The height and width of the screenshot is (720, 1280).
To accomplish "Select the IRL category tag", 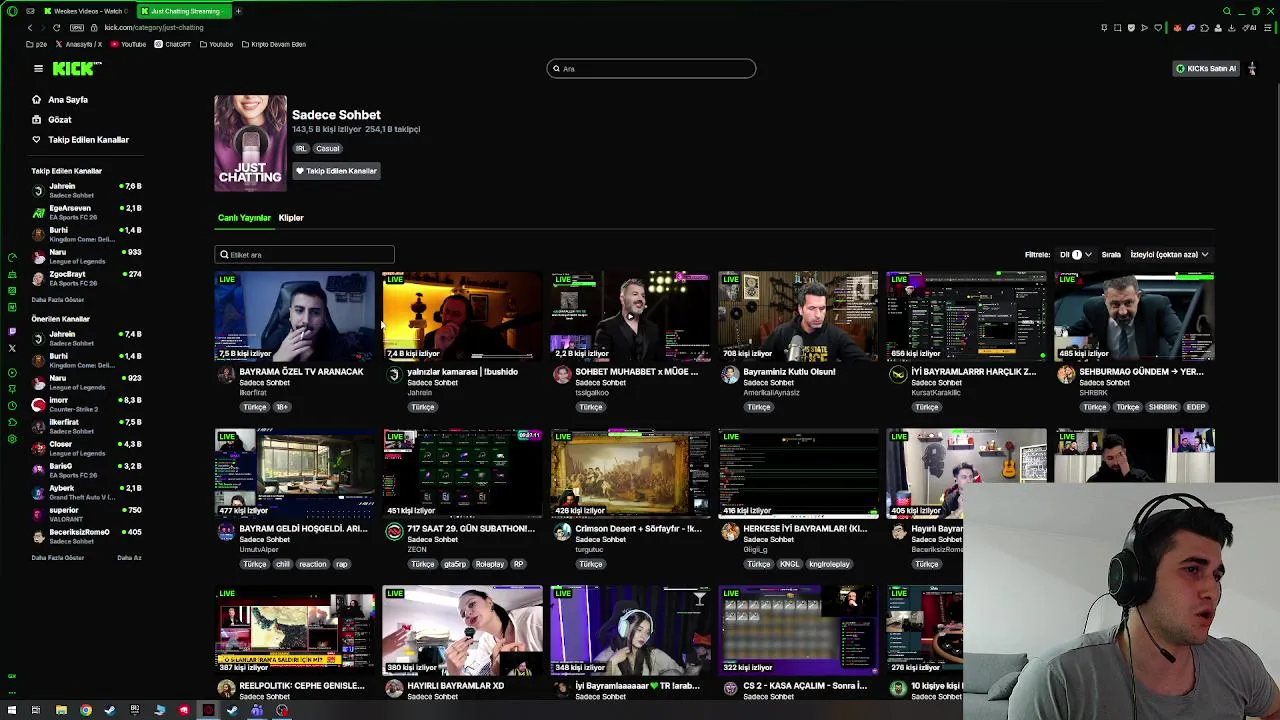I will (301, 148).
